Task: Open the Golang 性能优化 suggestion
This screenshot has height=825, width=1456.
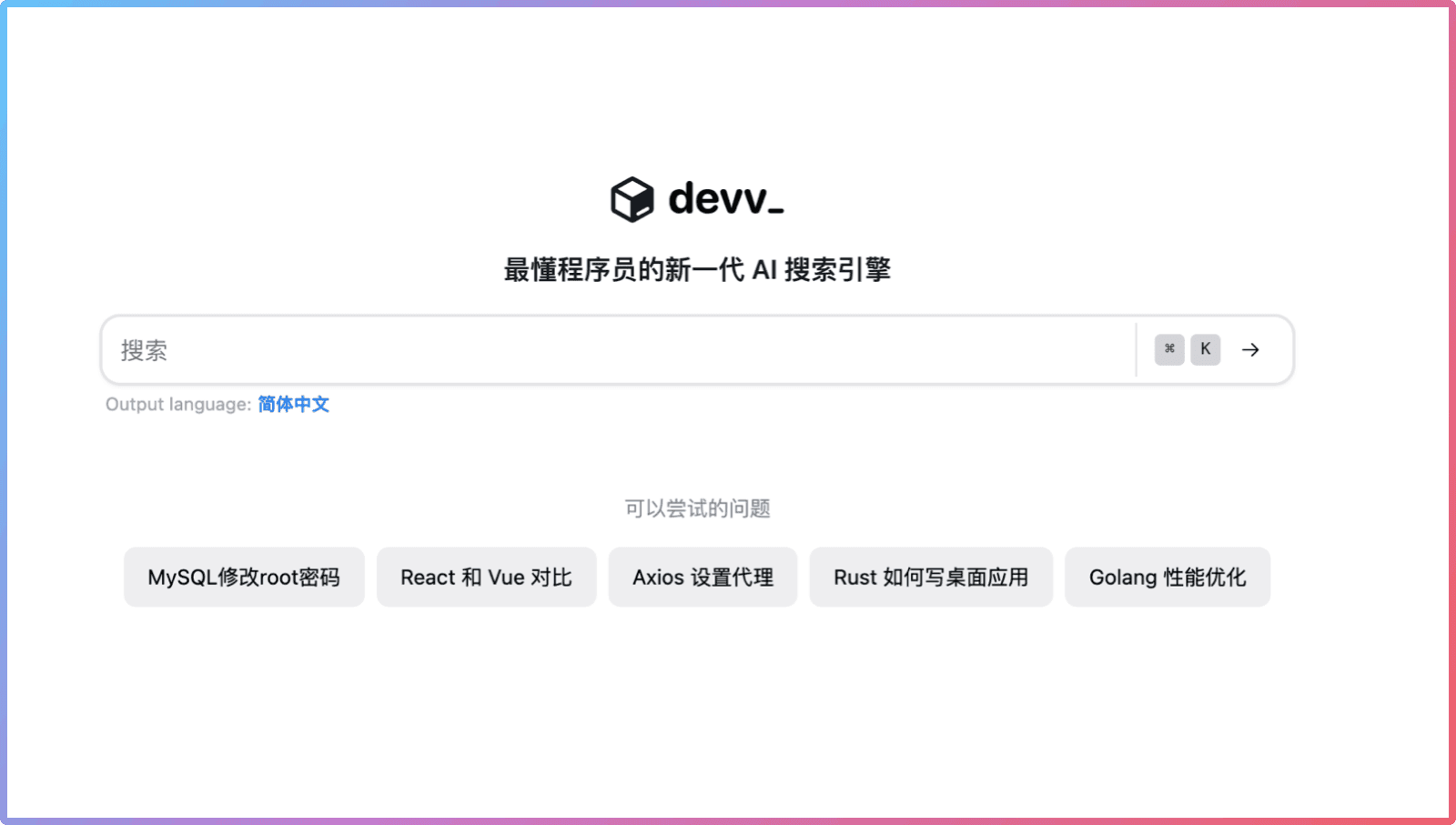Action: (1168, 577)
